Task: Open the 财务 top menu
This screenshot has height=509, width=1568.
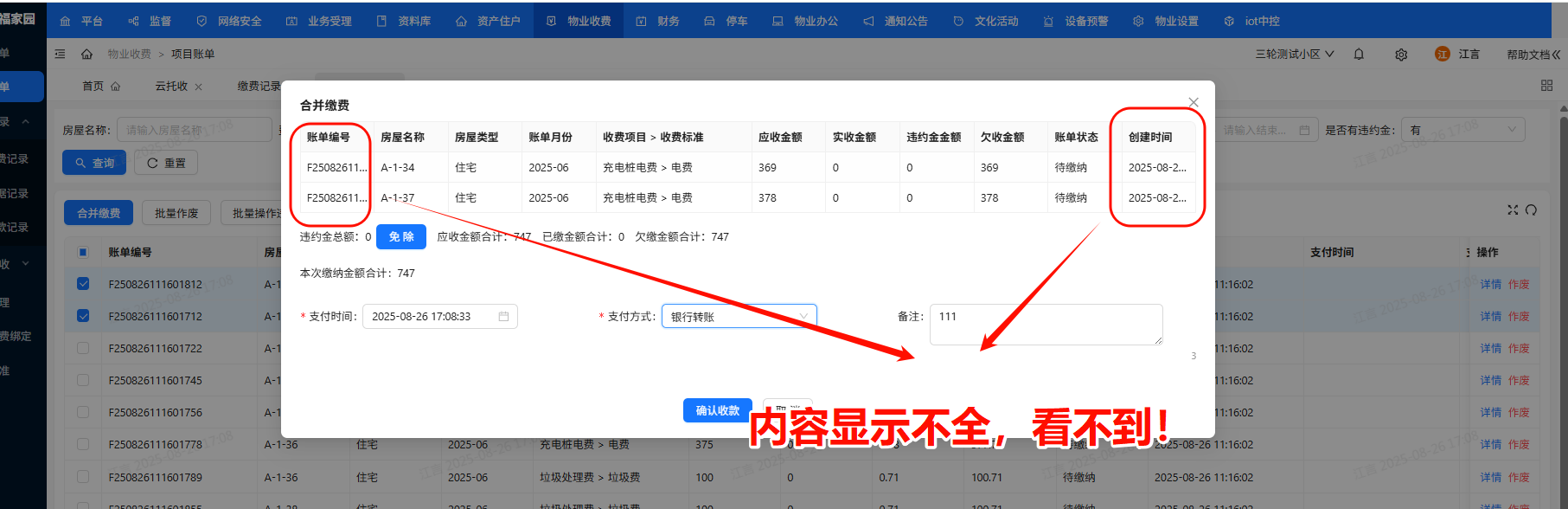Action: point(658,21)
